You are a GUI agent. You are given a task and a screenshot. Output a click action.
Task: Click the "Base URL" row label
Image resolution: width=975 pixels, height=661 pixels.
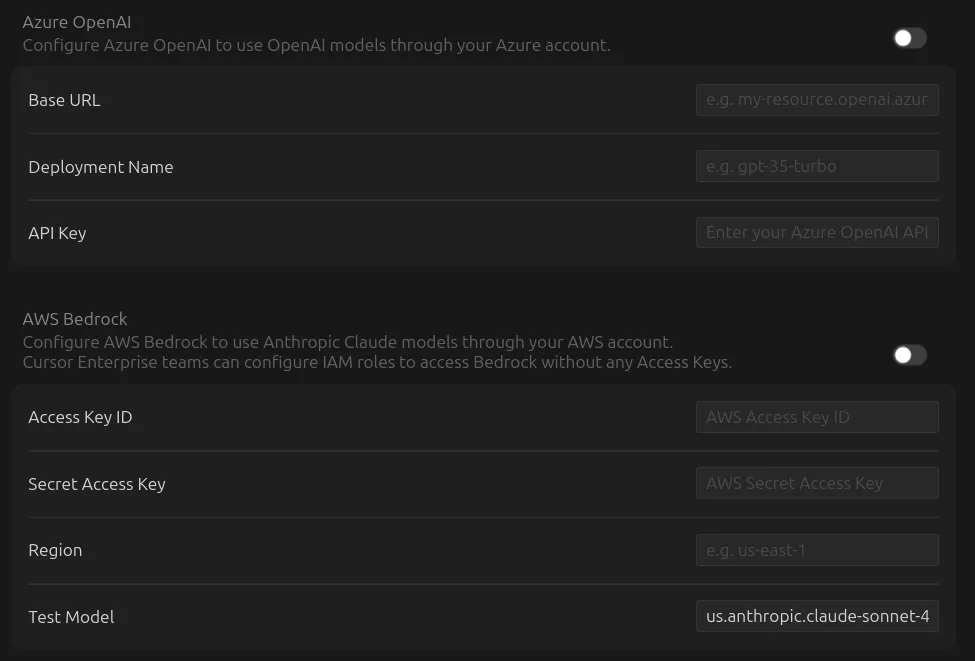coord(64,100)
